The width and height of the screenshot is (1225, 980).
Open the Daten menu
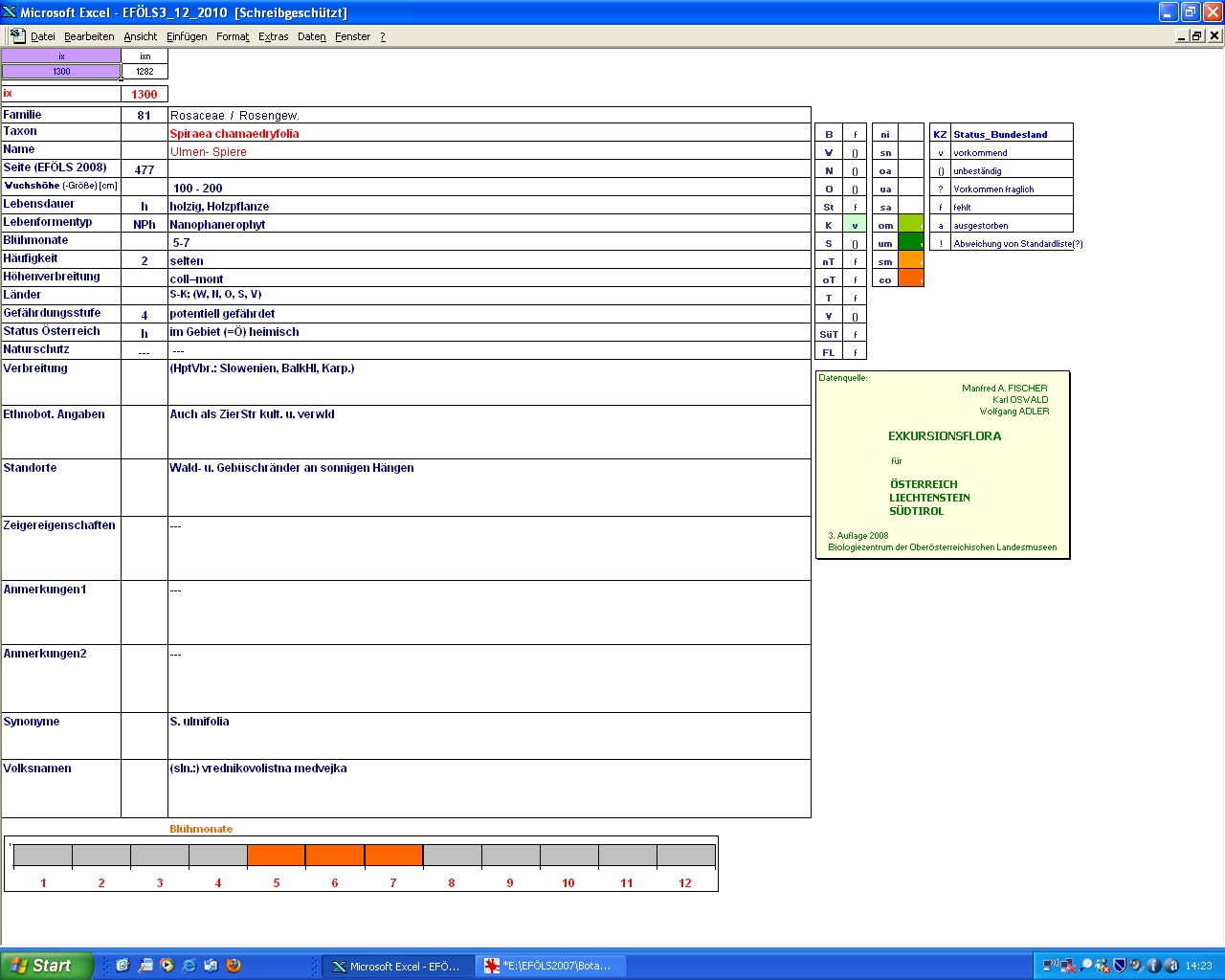click(311, 36)
